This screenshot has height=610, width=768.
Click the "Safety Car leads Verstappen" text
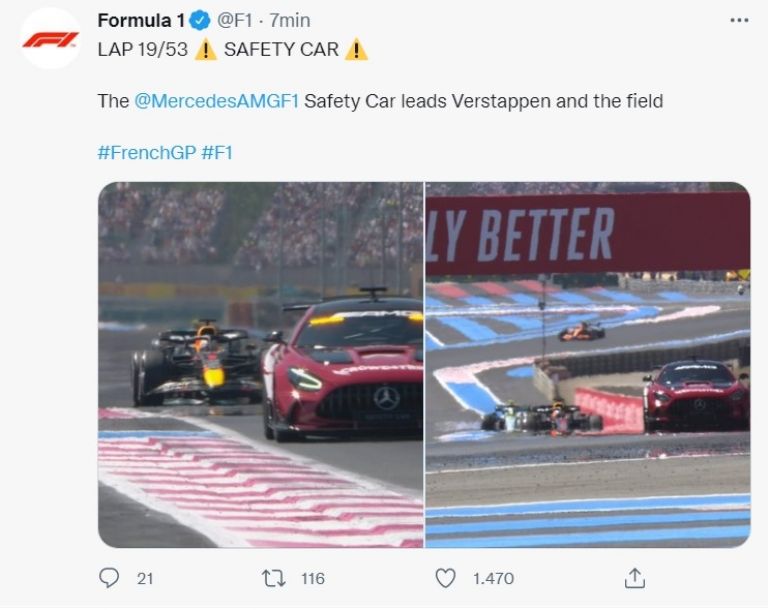pos(410,101)
